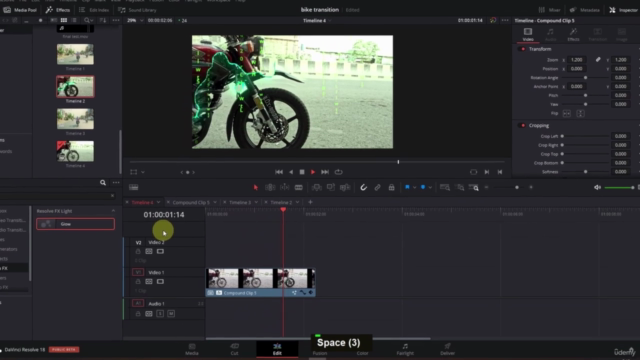Viewport: 640px width, 360px height.
Task: Toggle Position Lock padlock in toolbar
Action: pyautogui.click(x=391, y=187)
